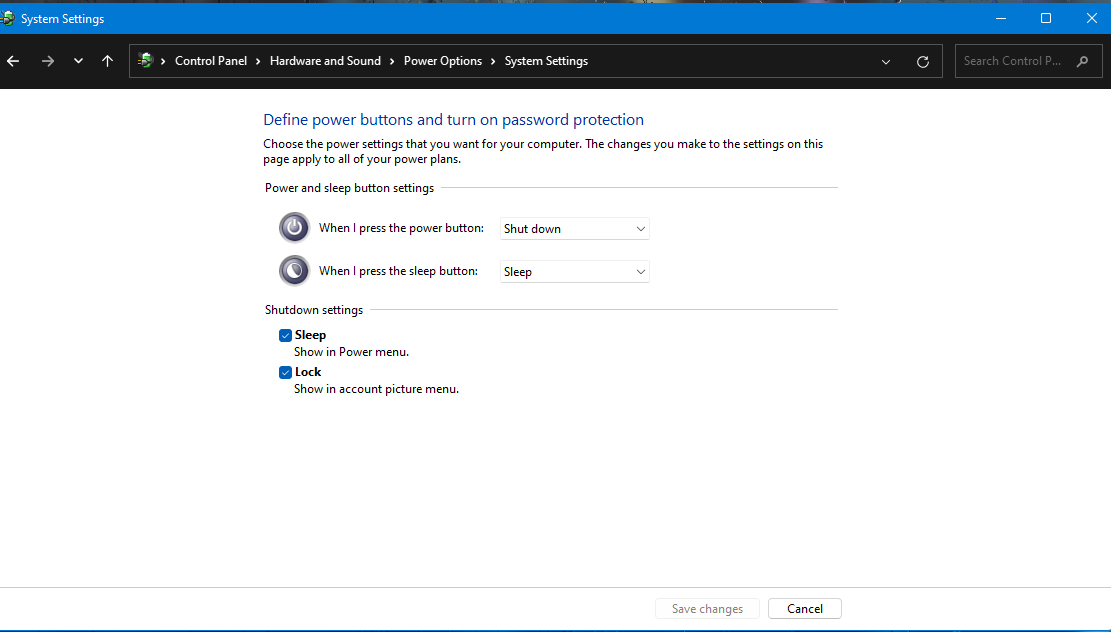
Task: Open Control Panel breadcrumb
Action: pos(211,61)
